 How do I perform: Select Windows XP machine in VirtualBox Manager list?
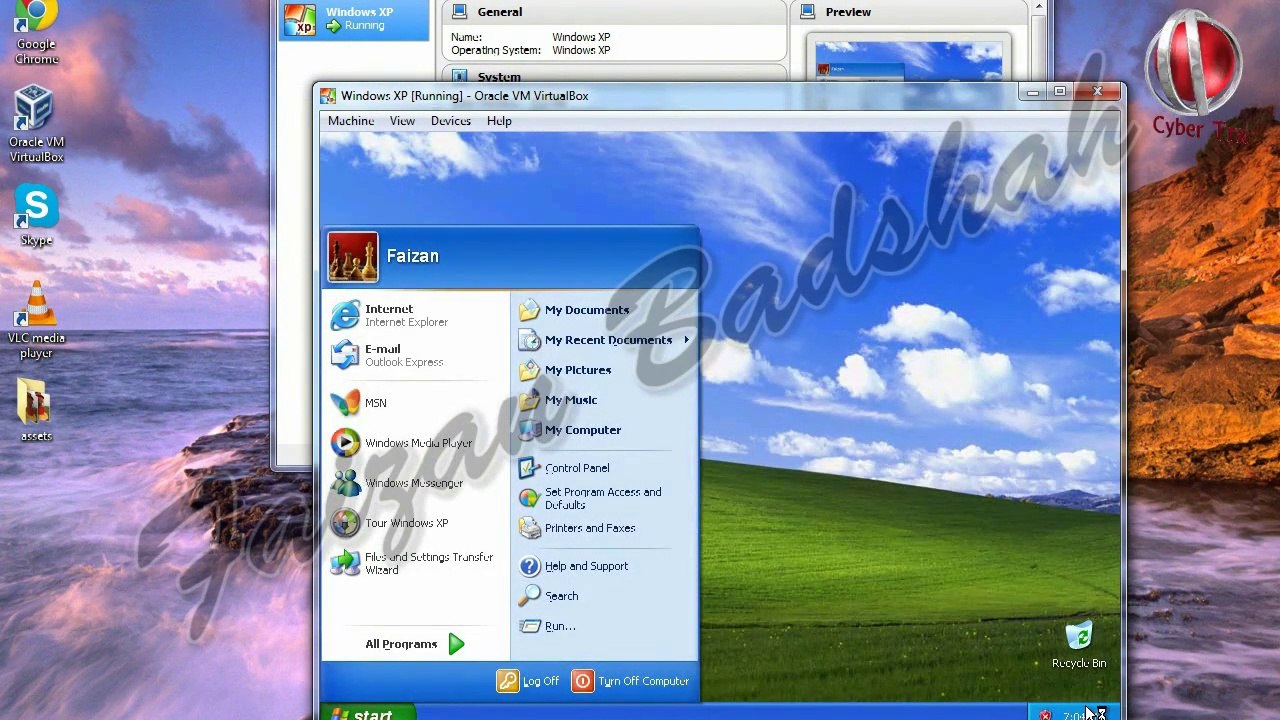354,19
